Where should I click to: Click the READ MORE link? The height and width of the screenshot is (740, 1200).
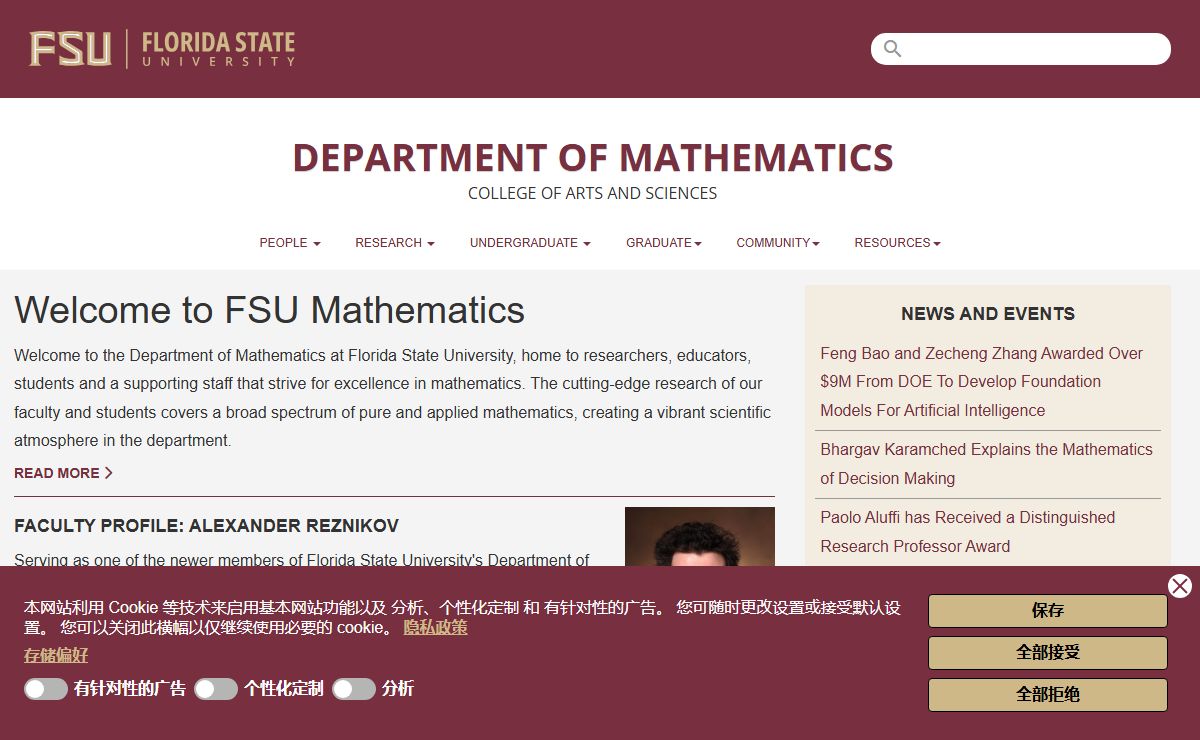(x=63, y=473)
